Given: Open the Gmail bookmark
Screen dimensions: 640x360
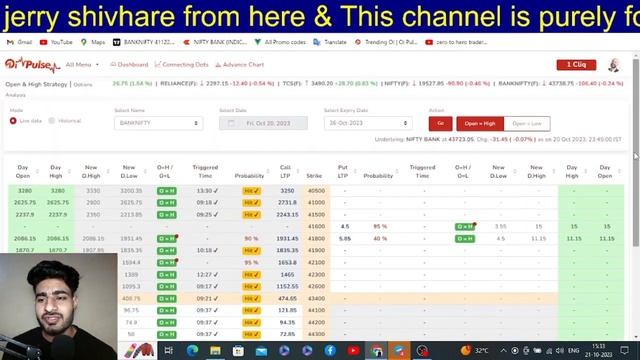Looking at the screenshot, I should click(x=19, y=42).
